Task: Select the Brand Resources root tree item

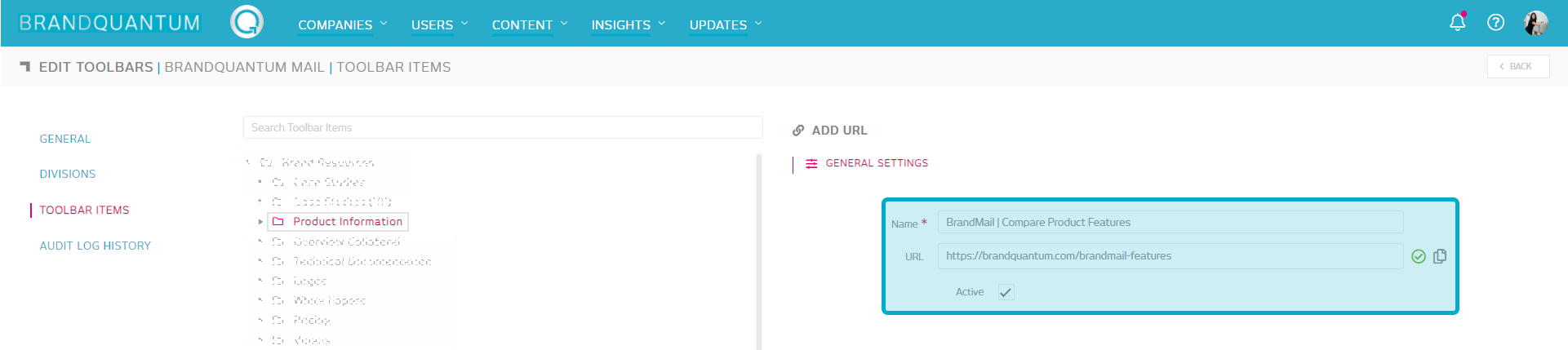Action: click(x=327, y=162)
